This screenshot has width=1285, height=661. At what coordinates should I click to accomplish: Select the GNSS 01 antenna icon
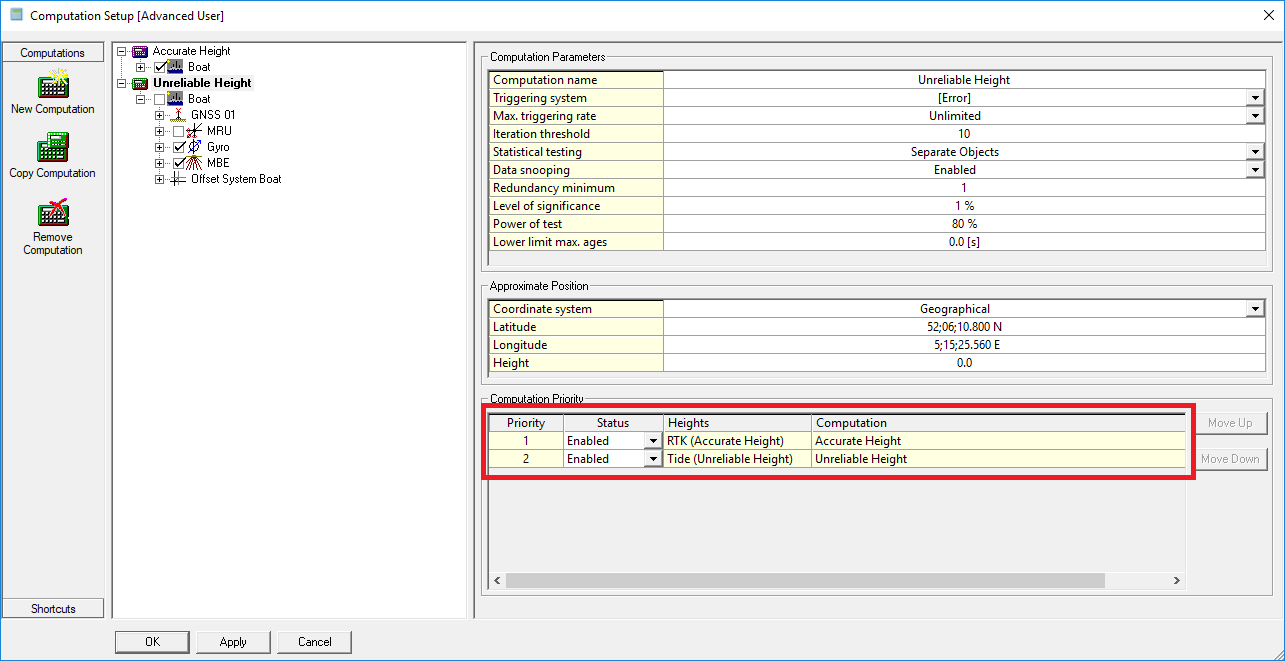pyautogui.click(x=177, y=115)
